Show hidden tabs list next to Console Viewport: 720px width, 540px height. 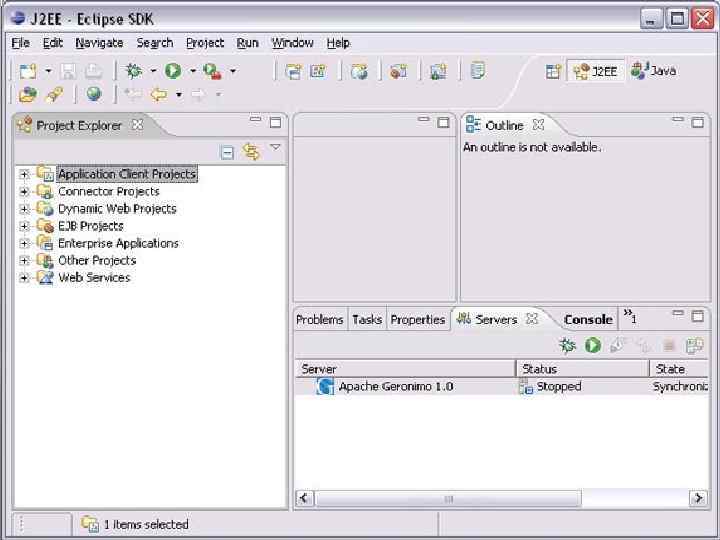click(x=630, y=316)
